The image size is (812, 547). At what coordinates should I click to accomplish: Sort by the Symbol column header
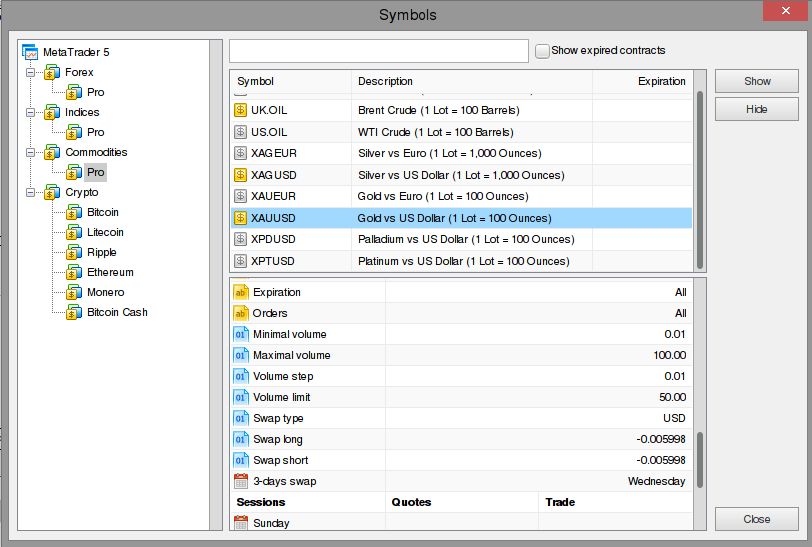(x=291, y=81)
